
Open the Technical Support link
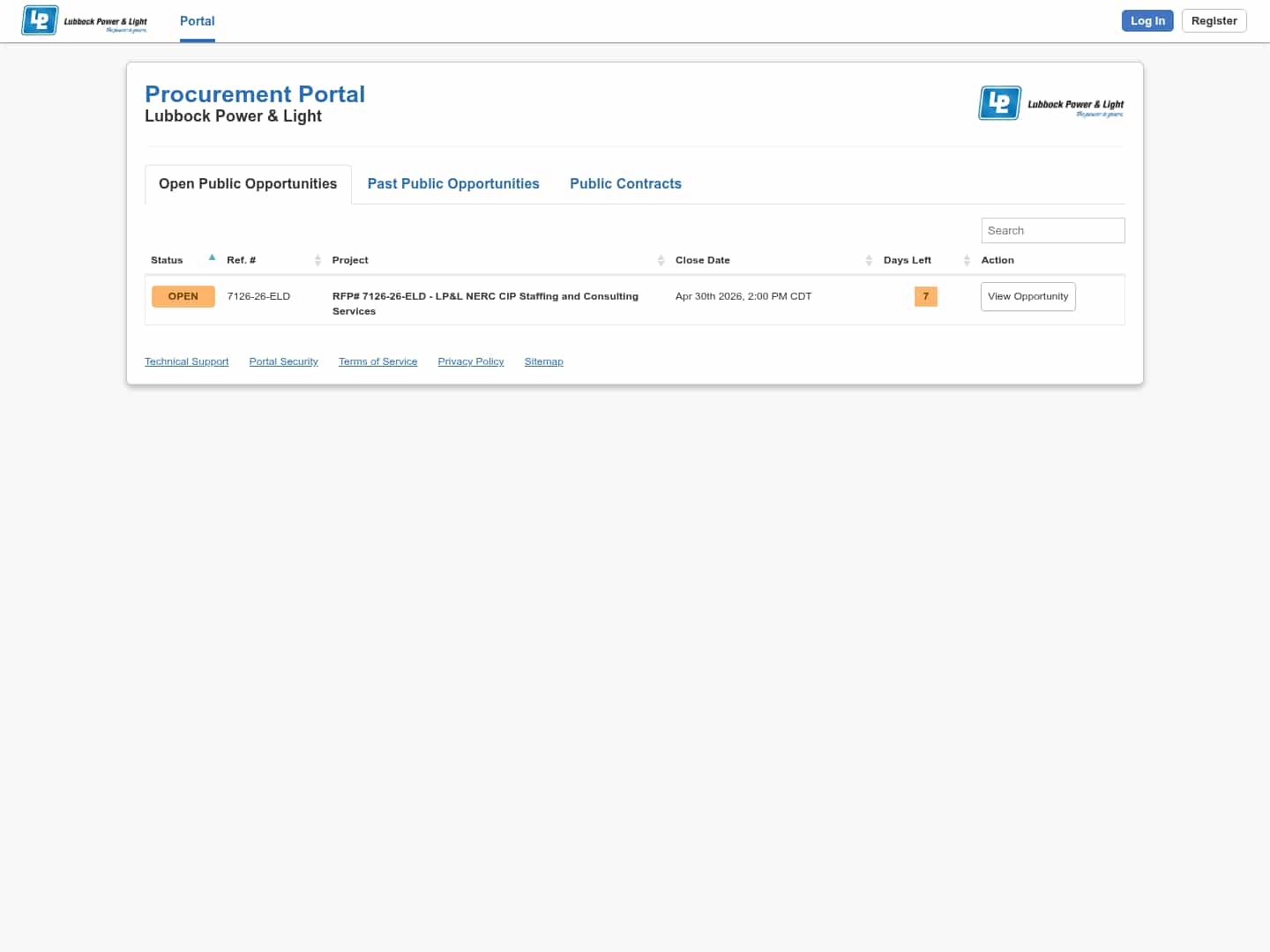coord(186,361)
